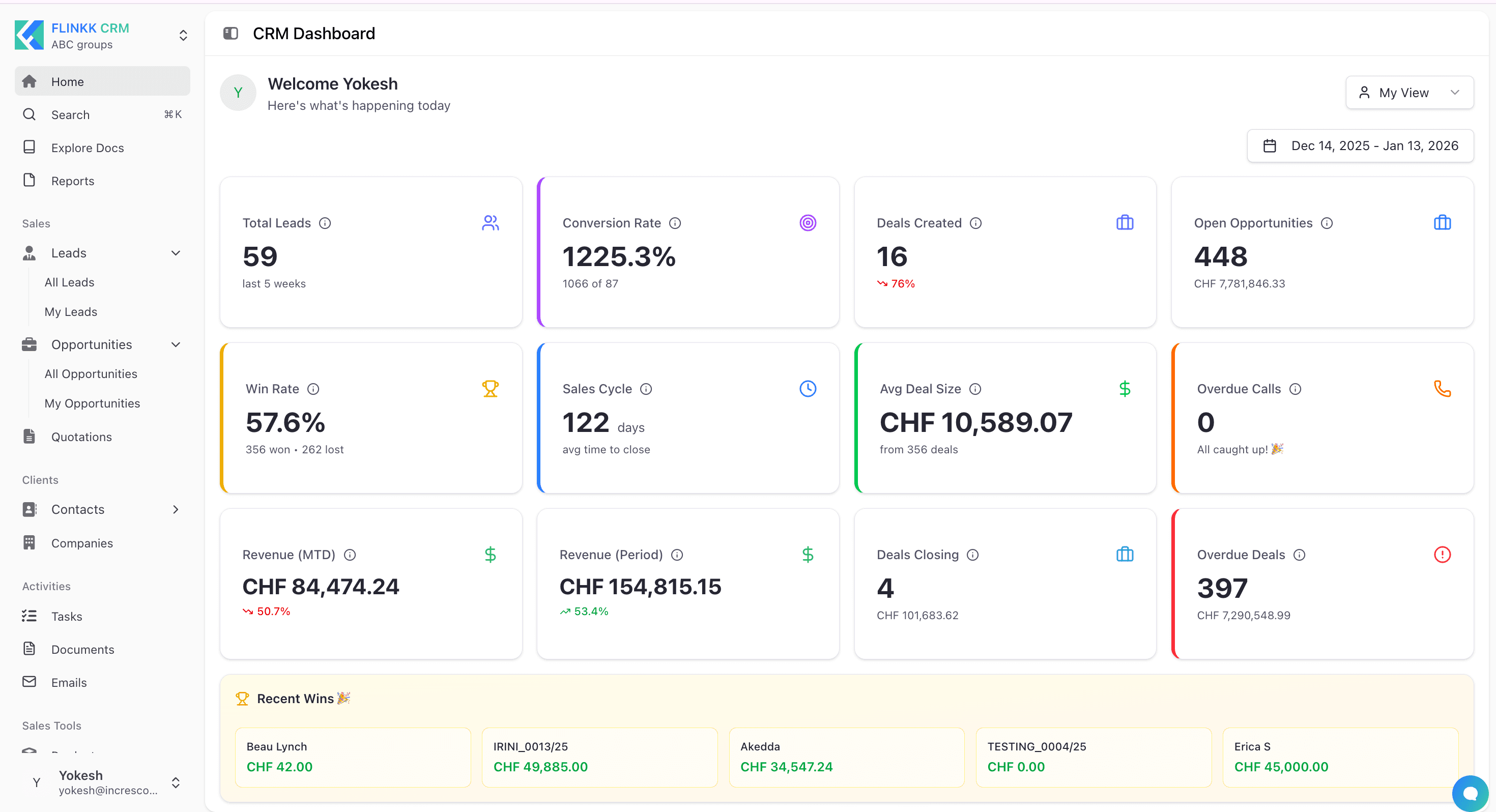Click the CHF 7,290,548.99 overdue amount

pyautogui.click(x=1244, y=616)
